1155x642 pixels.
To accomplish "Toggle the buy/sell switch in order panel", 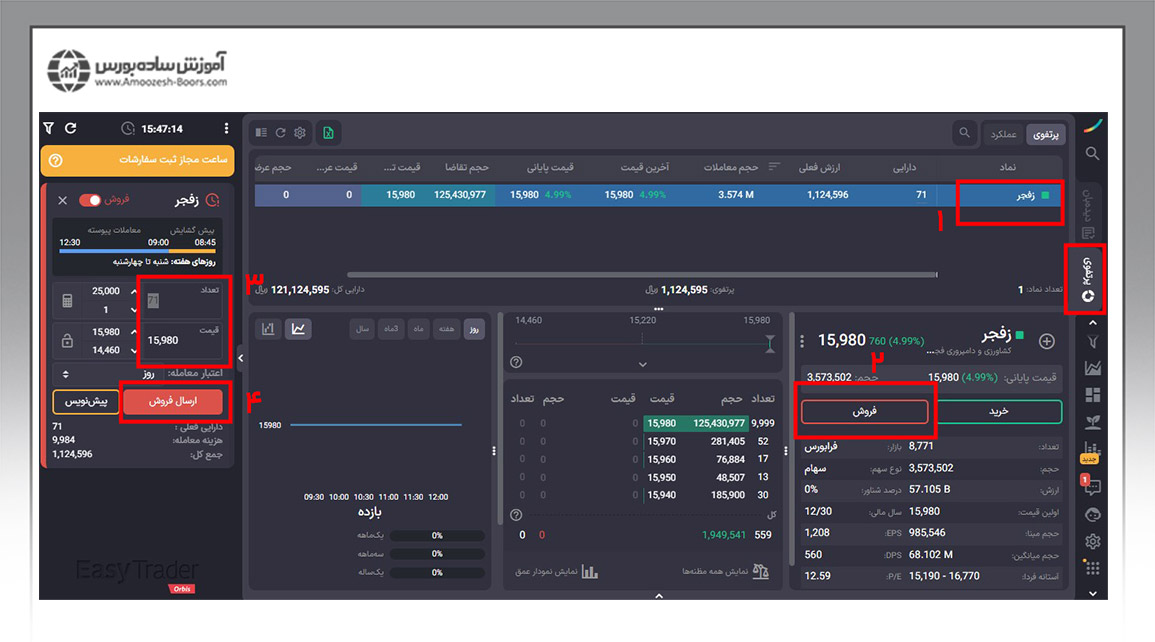I will pos(90,200).
